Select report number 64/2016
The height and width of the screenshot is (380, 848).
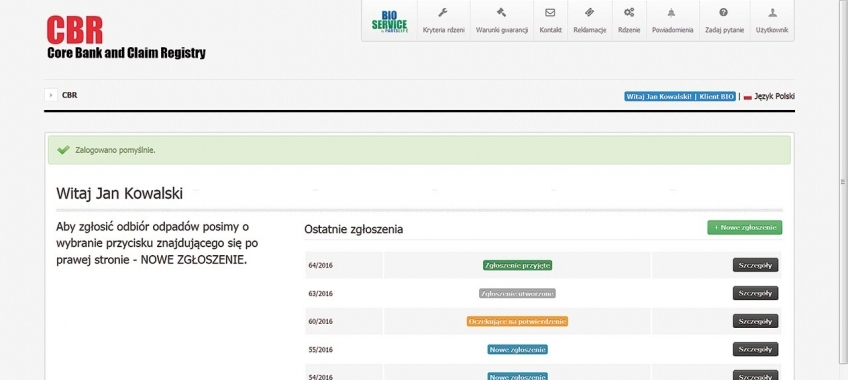coord(321,265)
